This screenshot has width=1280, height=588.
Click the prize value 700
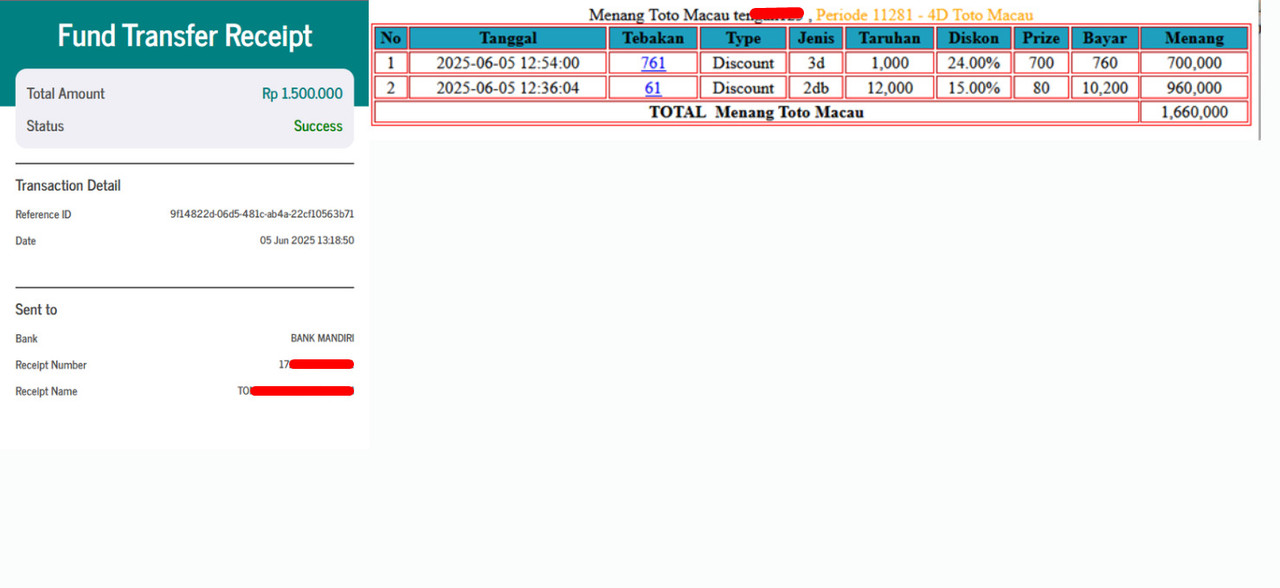1041,63
